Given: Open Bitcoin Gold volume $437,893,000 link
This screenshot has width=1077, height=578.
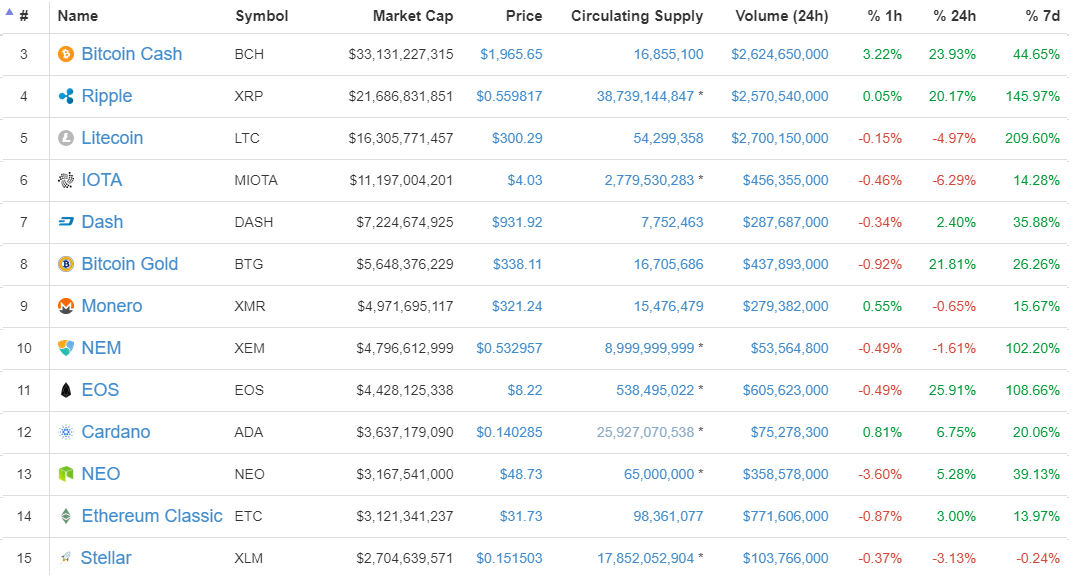Looking at the screenshot, I should click(x=785, y=264).
